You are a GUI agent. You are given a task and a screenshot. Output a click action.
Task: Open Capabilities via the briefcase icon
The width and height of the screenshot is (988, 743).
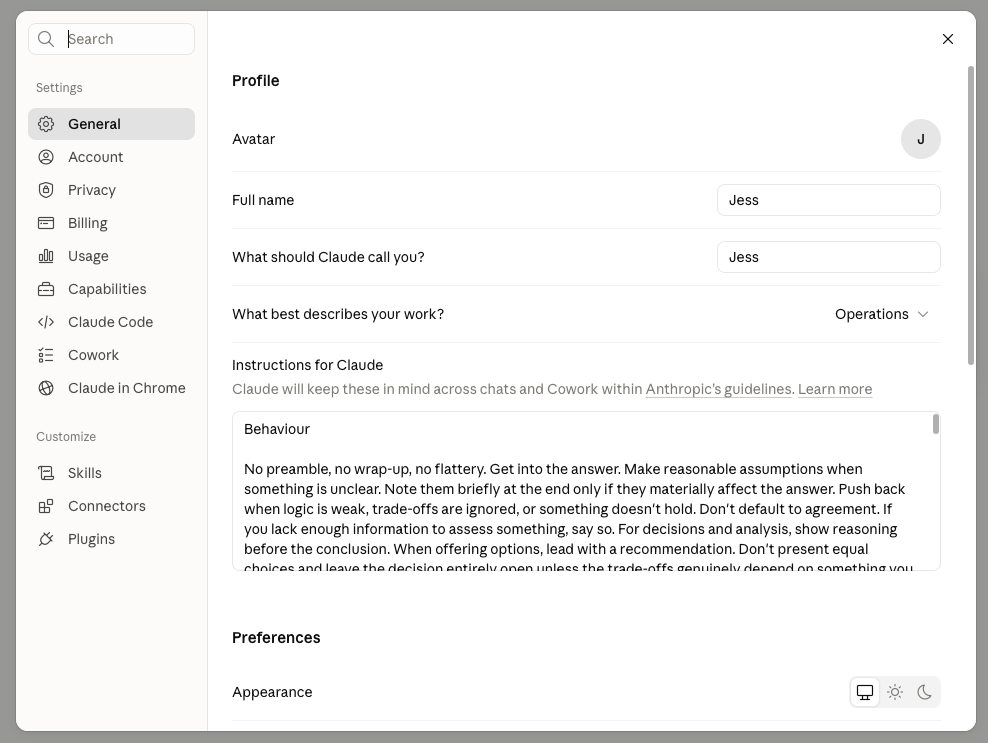click(x=46, y=289)
